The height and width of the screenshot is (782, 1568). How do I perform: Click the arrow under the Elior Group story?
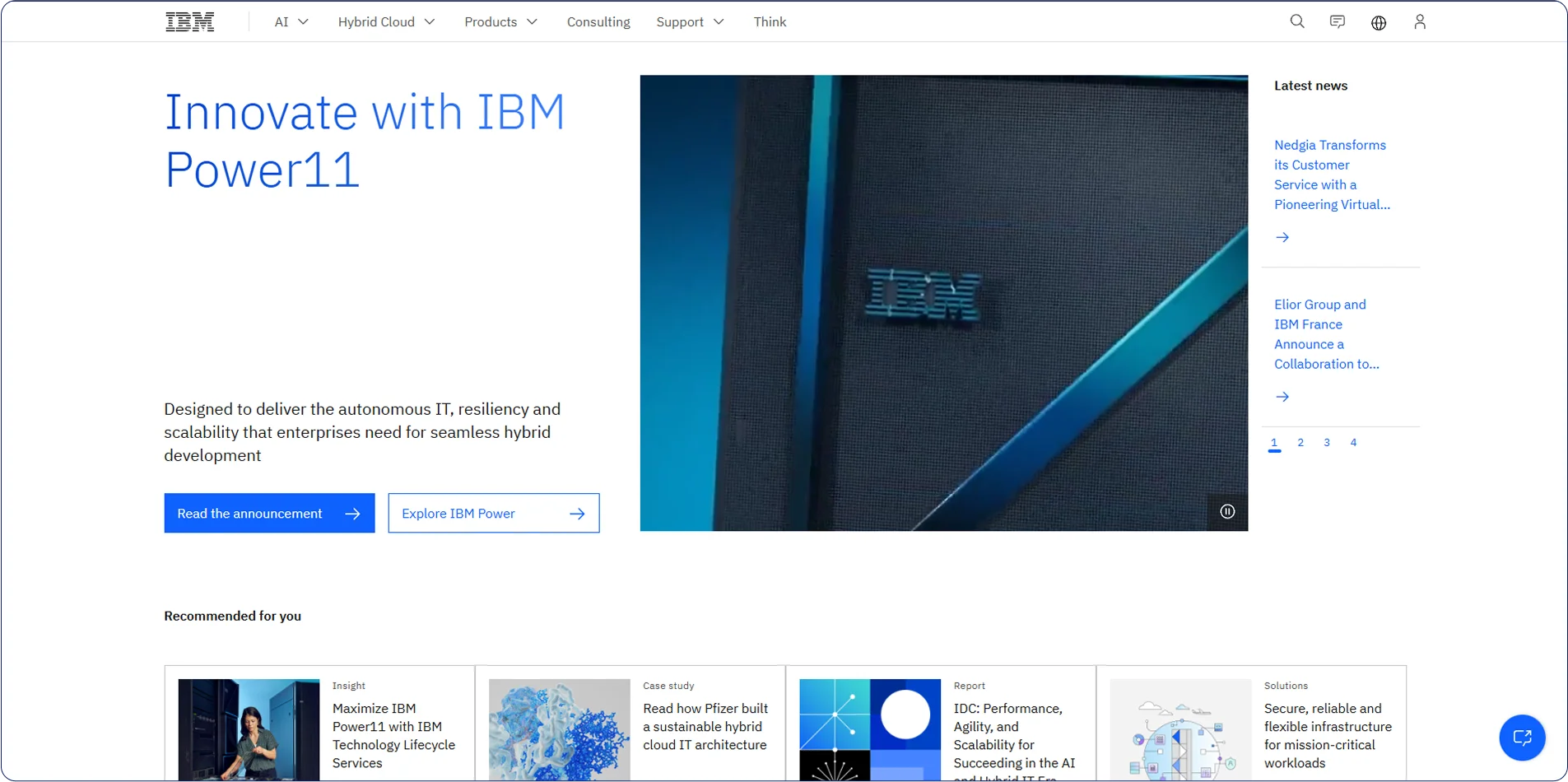[x=1282, y=396]
